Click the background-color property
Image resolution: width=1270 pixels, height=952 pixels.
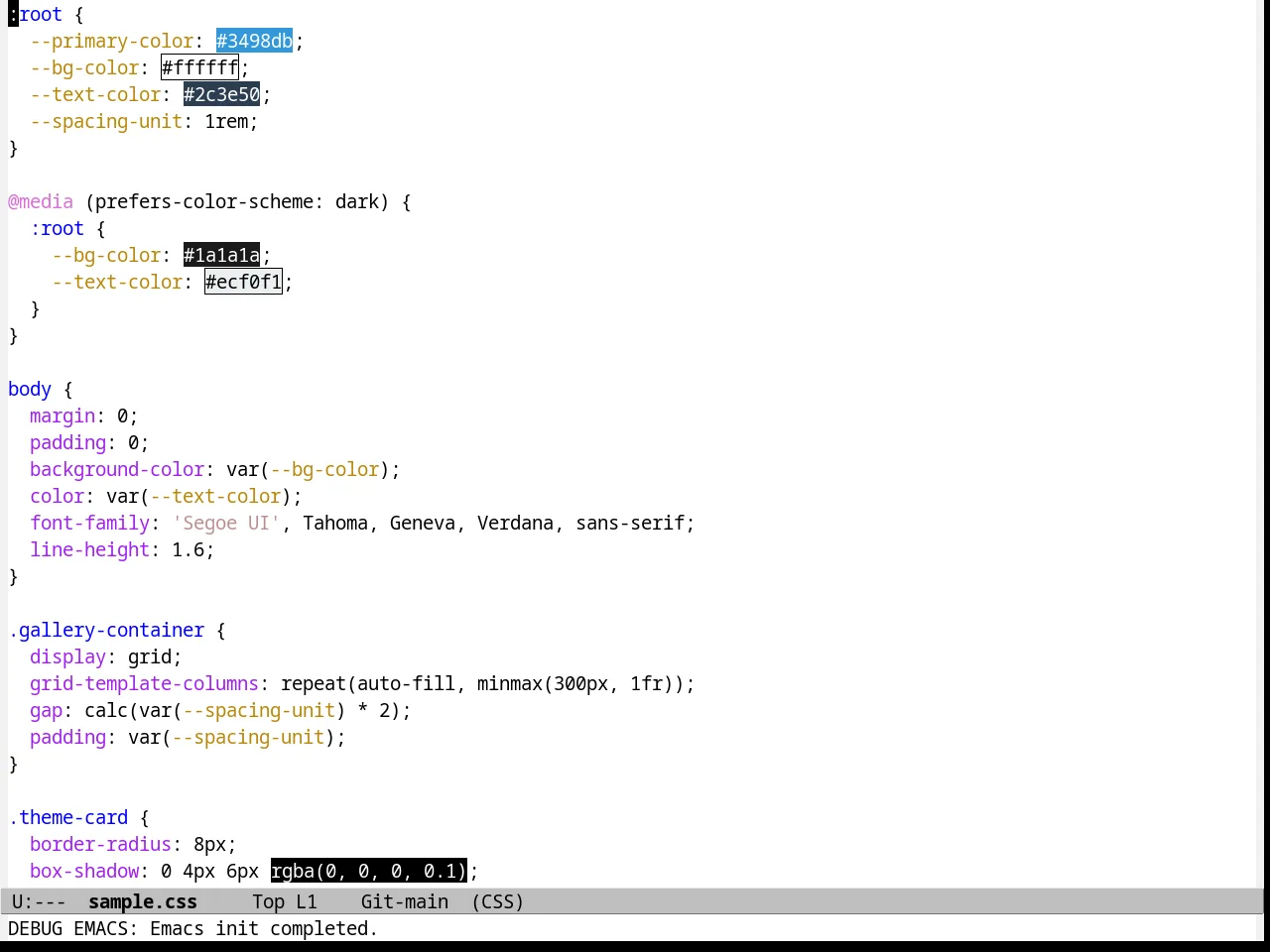pyautogui.click(x=117, y=469)
